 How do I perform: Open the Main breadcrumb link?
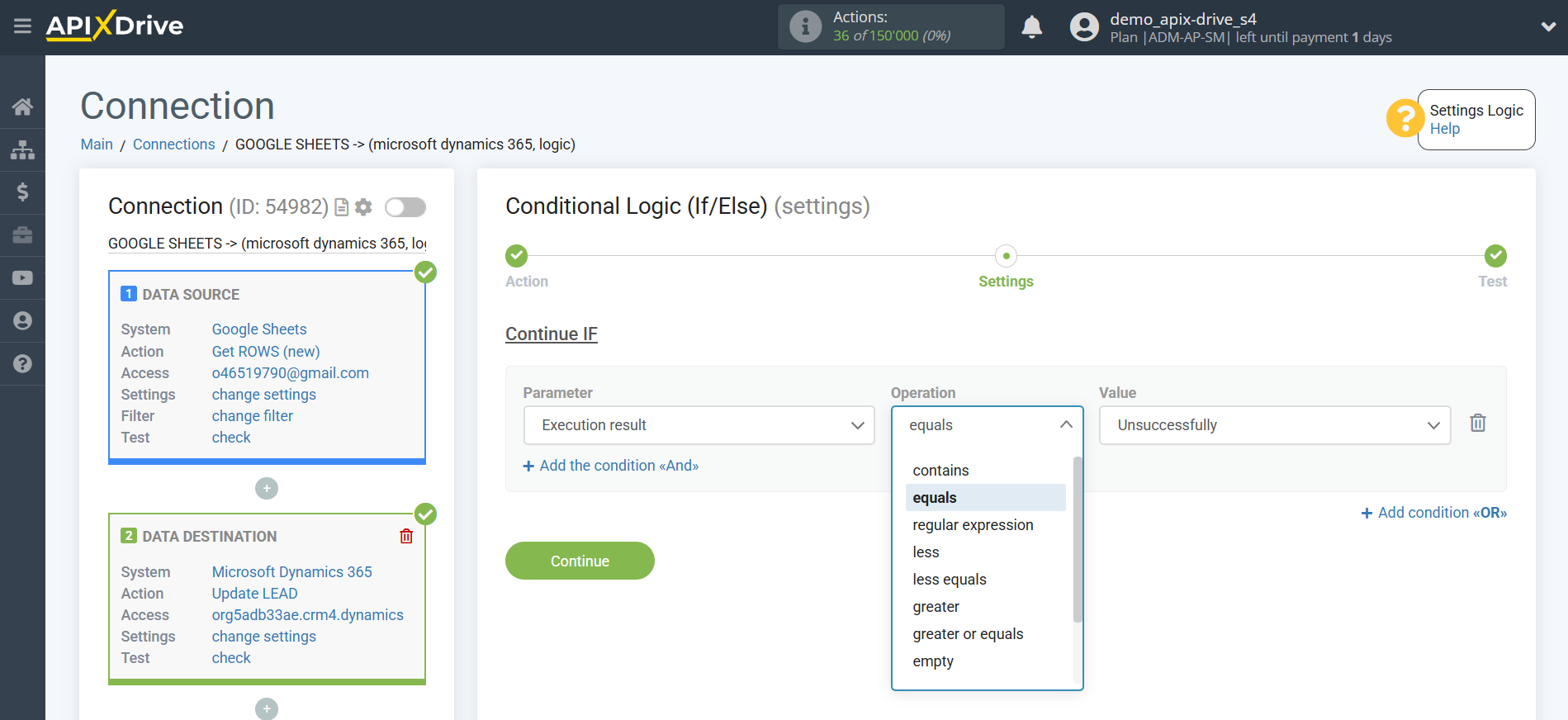(x=97, y=144)
